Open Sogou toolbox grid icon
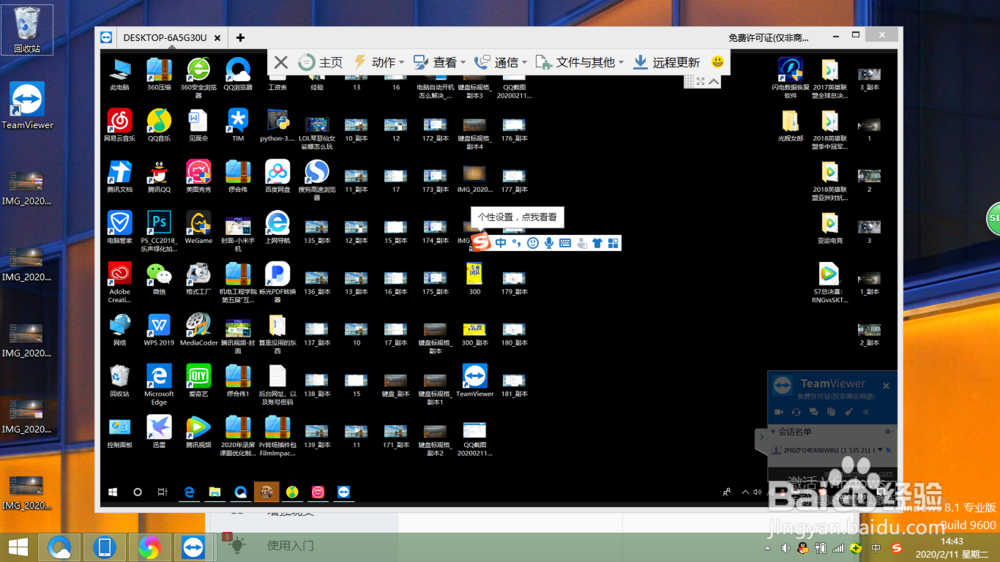Viewport: 1000px width, 562px height. [x=613, y=243]
